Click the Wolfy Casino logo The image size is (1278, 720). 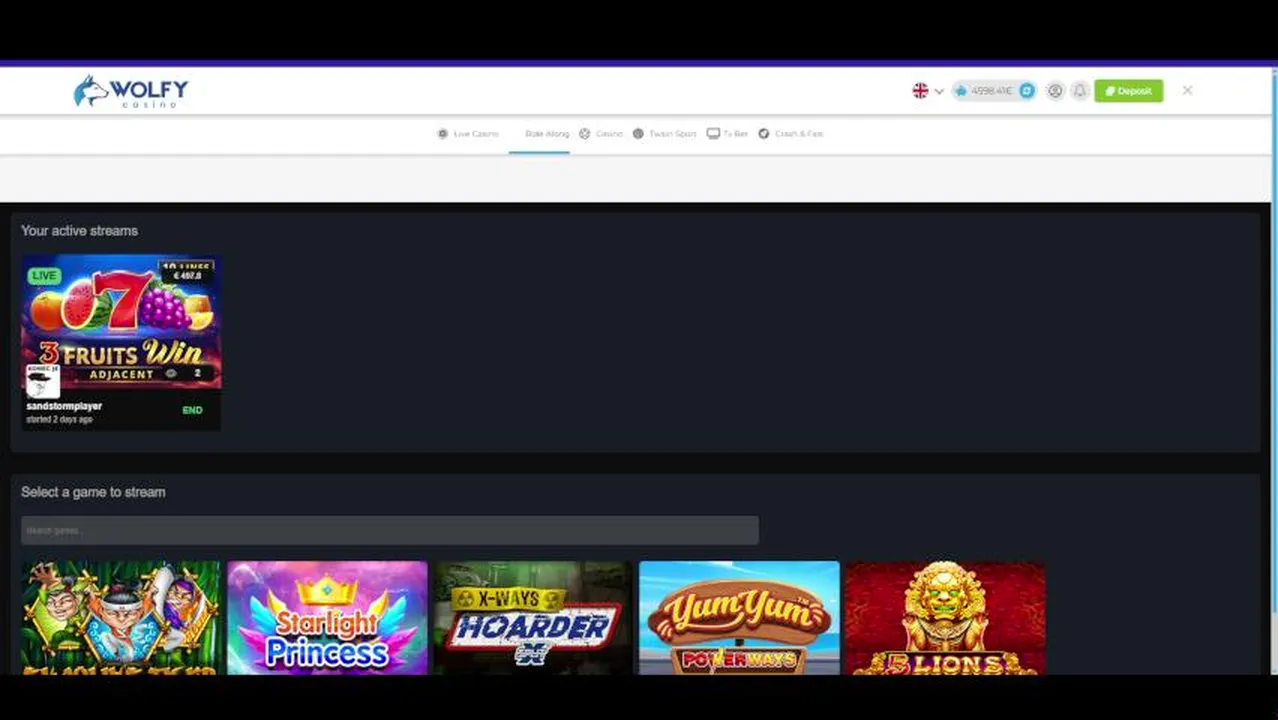131,91
